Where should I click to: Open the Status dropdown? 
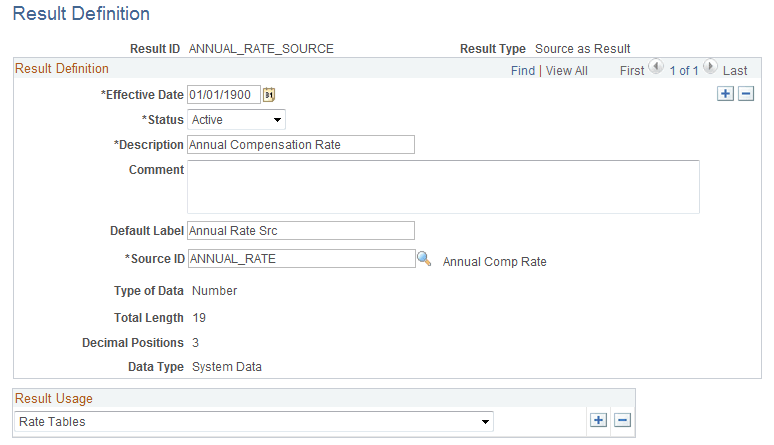click(x=237, y=120)
